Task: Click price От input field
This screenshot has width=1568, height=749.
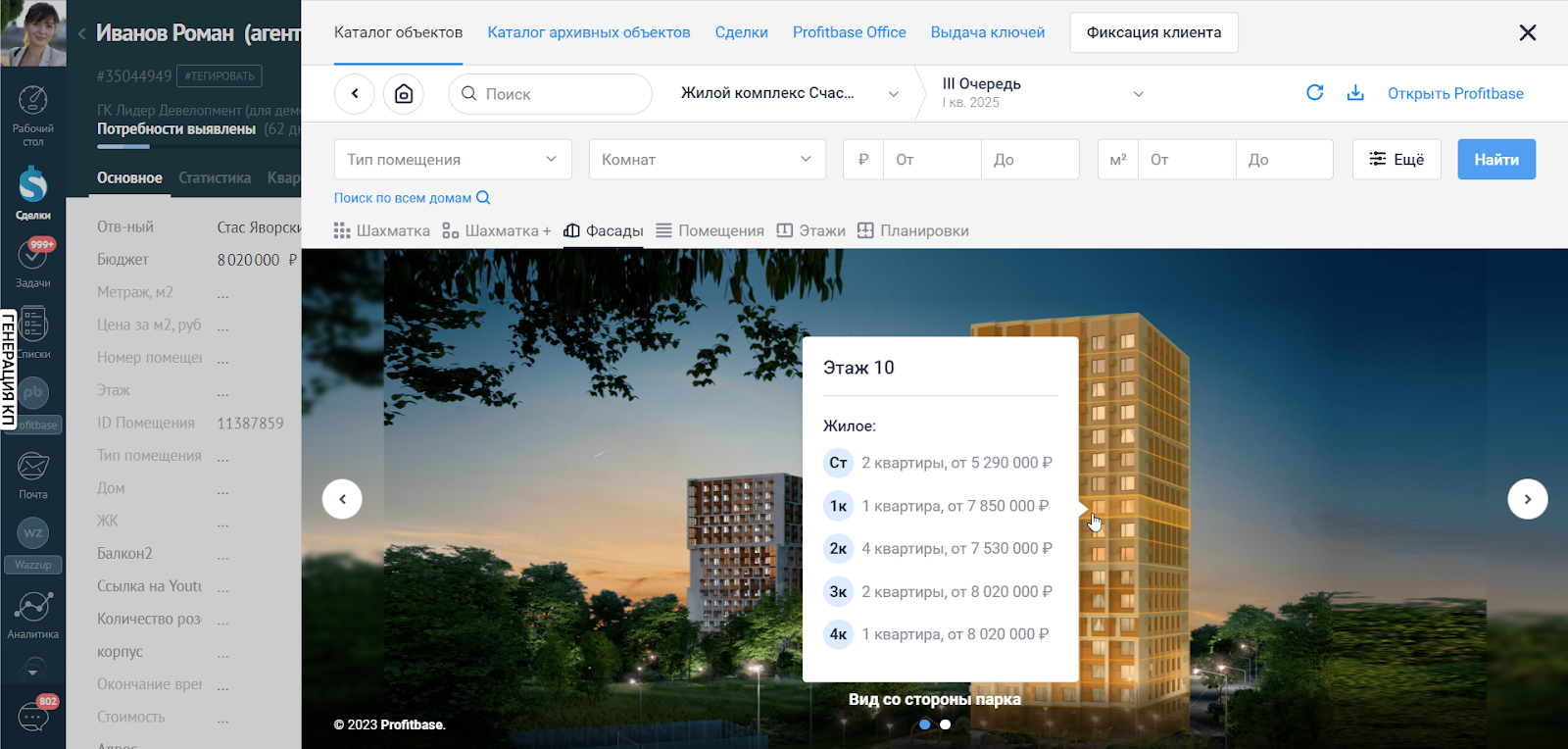Action: tap(932, 159)
